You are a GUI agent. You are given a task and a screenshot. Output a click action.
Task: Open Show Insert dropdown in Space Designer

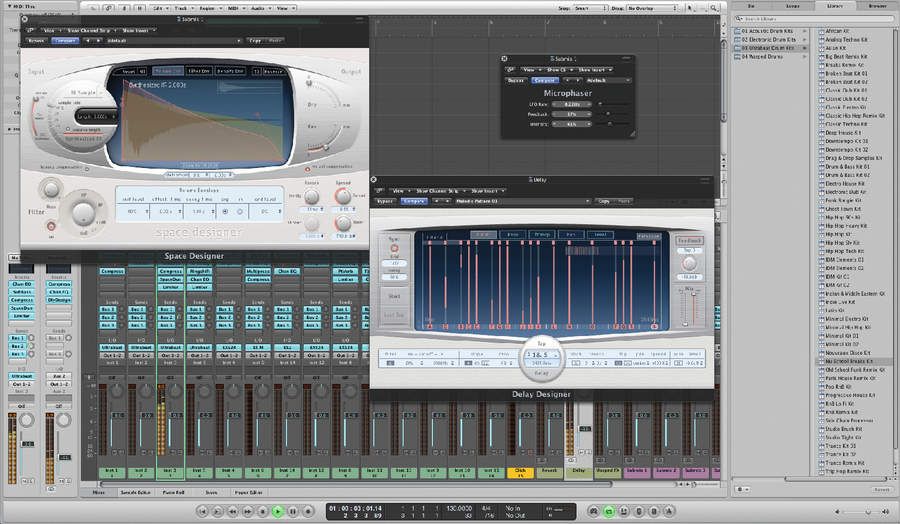pos(139,30)
